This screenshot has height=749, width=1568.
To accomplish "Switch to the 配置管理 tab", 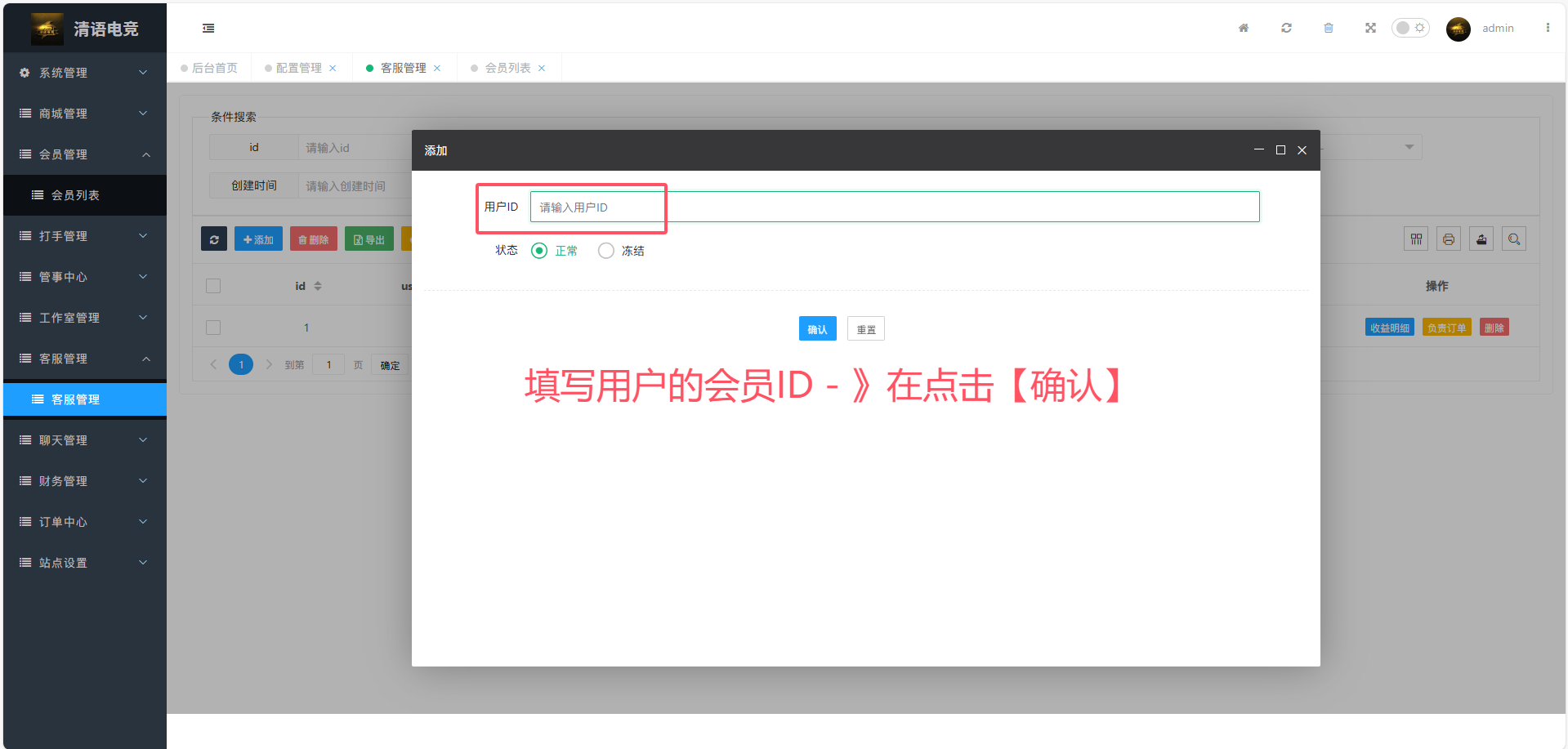I will (x=298, y=68).
